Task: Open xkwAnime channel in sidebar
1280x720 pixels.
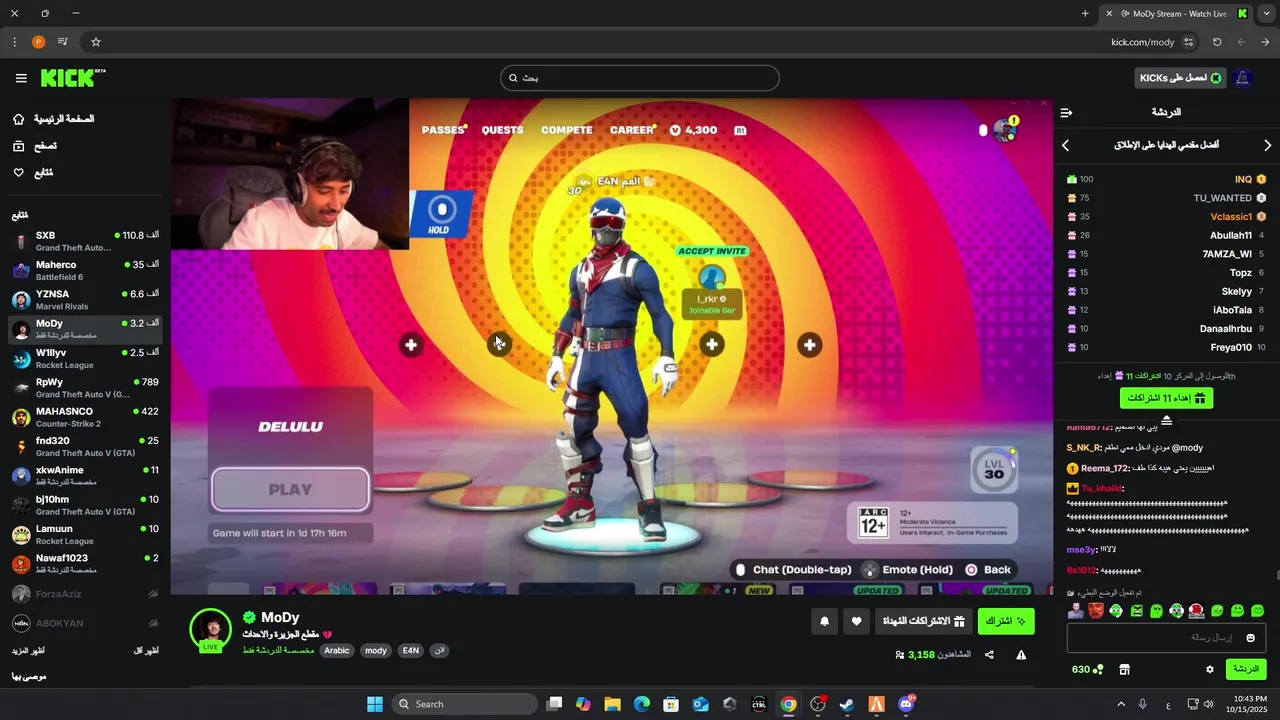Action: [85, 476]
